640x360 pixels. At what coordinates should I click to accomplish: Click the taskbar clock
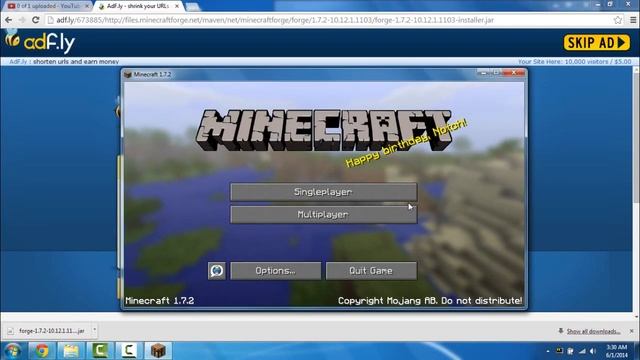[x=616, y=351]
